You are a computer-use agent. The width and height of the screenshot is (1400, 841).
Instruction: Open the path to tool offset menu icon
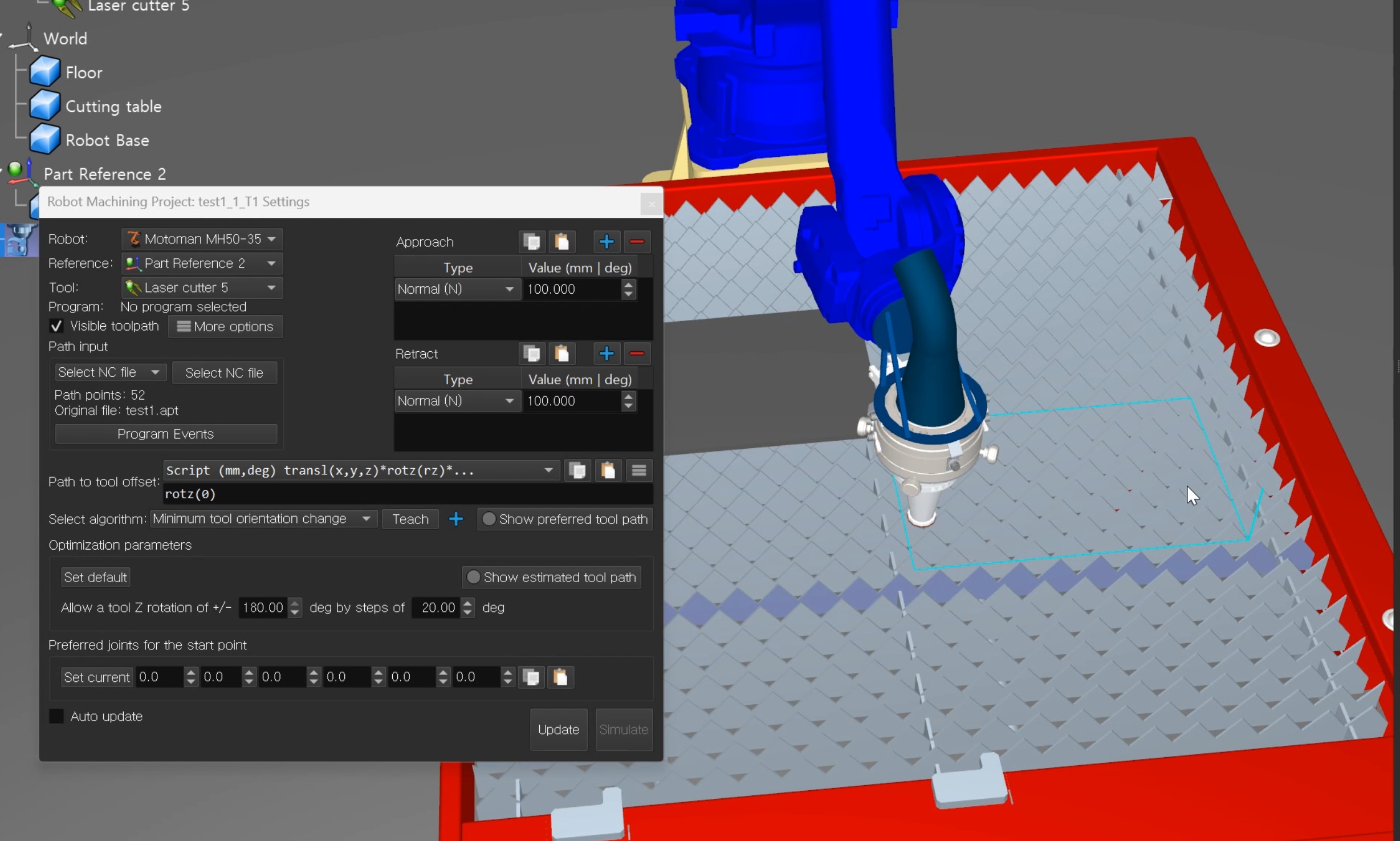pyautogui.click(x=638, y=470)
